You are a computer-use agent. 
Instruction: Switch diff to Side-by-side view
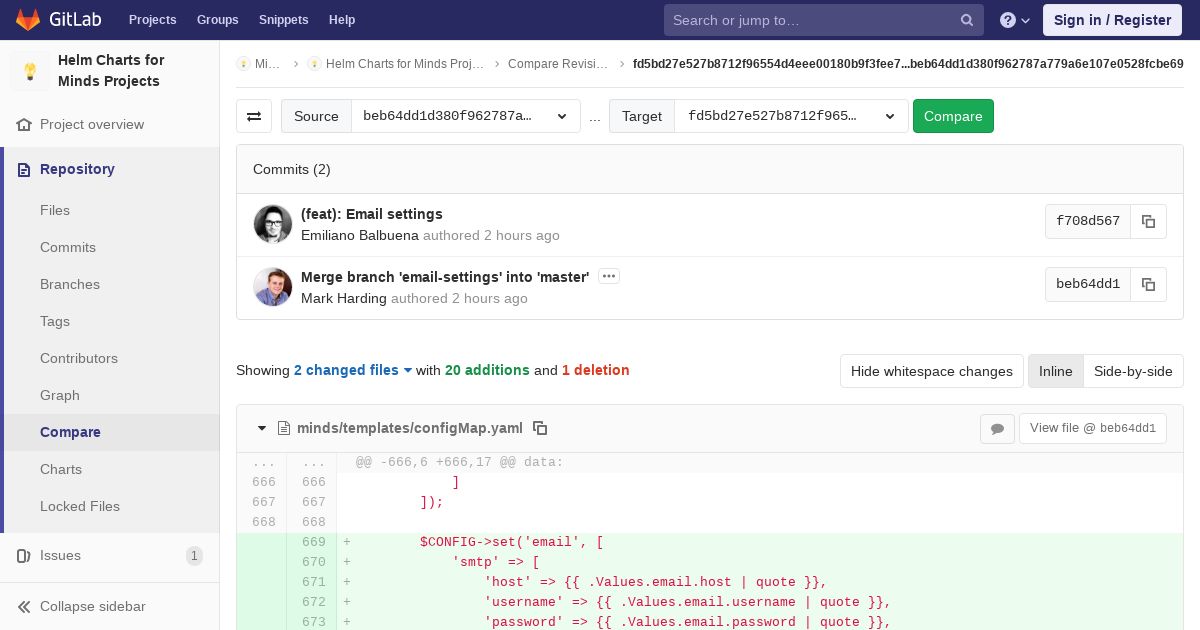pos(1132,371)
